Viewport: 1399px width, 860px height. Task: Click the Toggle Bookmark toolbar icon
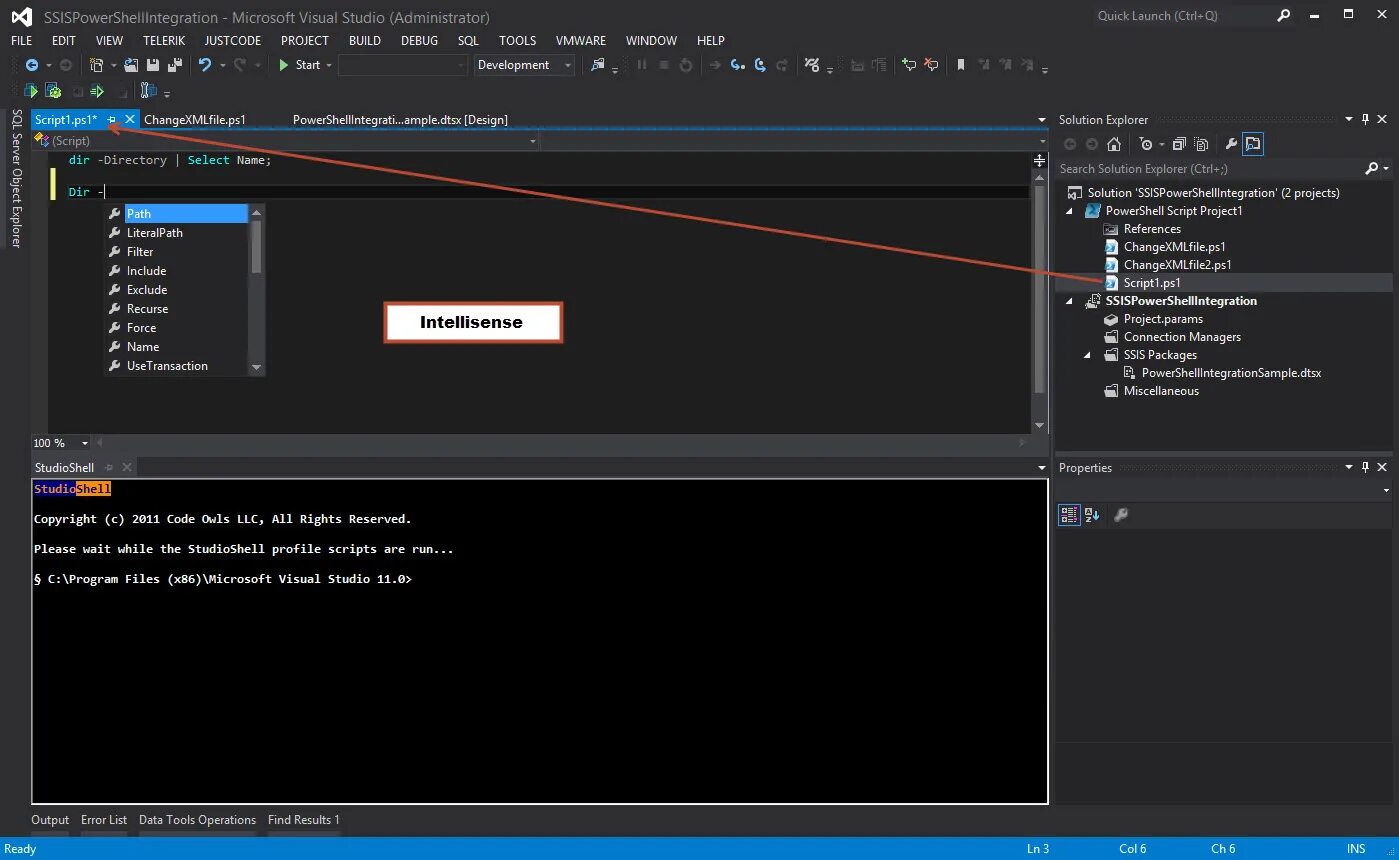(960, 65)
